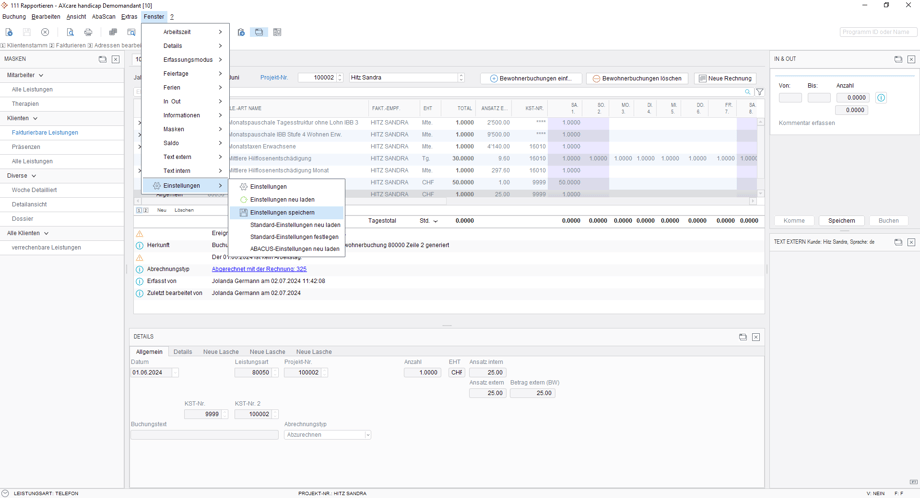Open the Feiertage submenu
The image size is (920, 498).
click(x=186, y=74)
